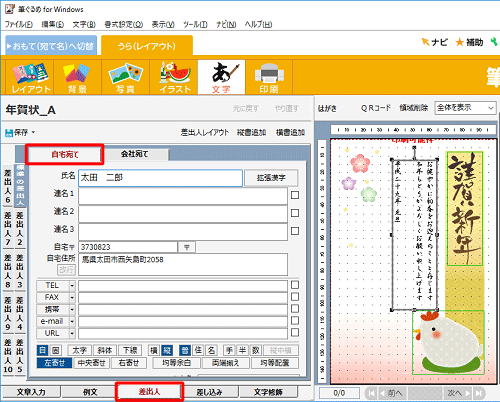
Task: Open the ツール(T) menu
Action: pyautogui.click(x=195, y=24)
